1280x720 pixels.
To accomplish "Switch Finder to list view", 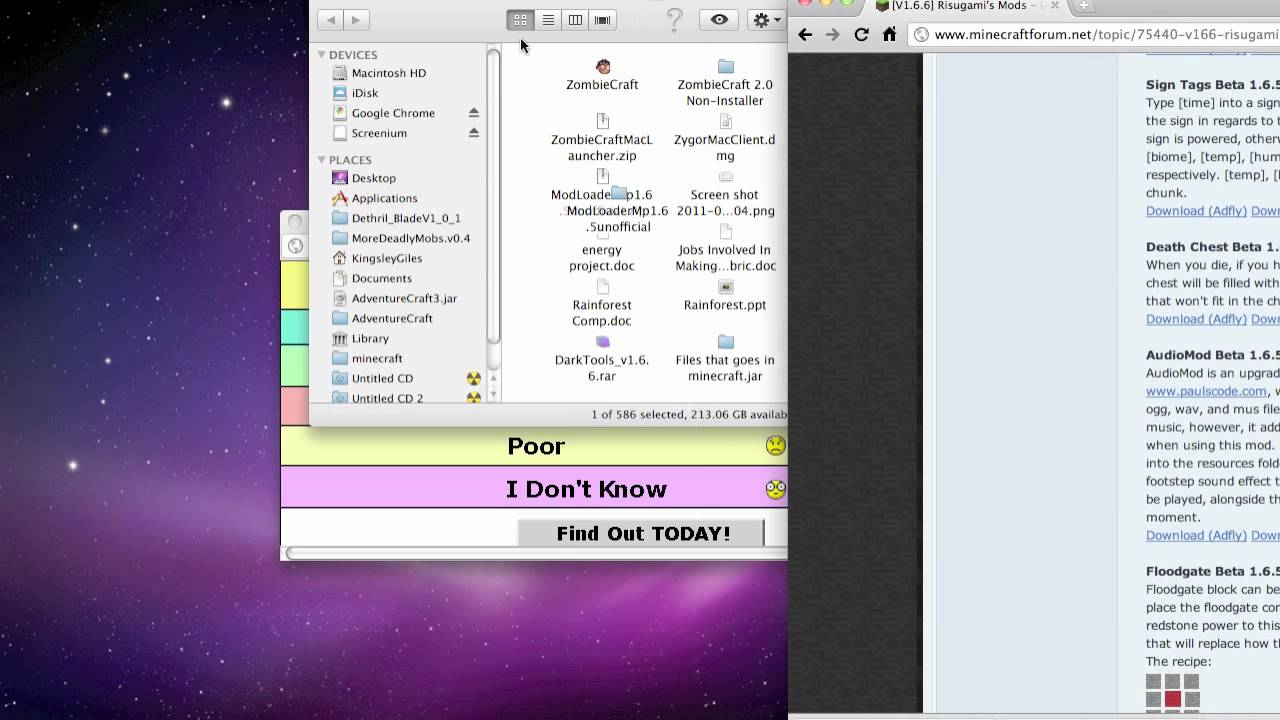I will coord(548,20).
